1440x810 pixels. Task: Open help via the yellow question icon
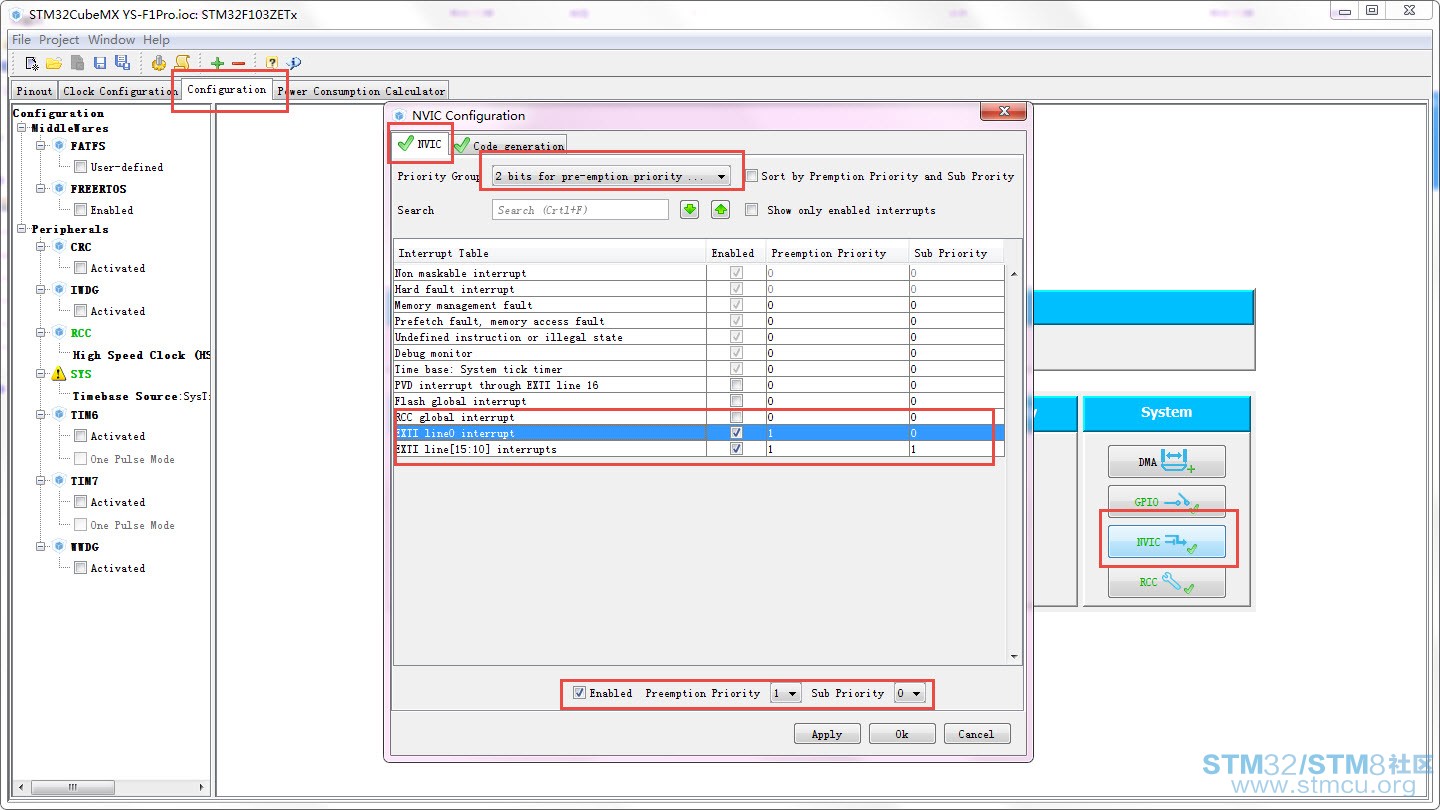[272, 63]
